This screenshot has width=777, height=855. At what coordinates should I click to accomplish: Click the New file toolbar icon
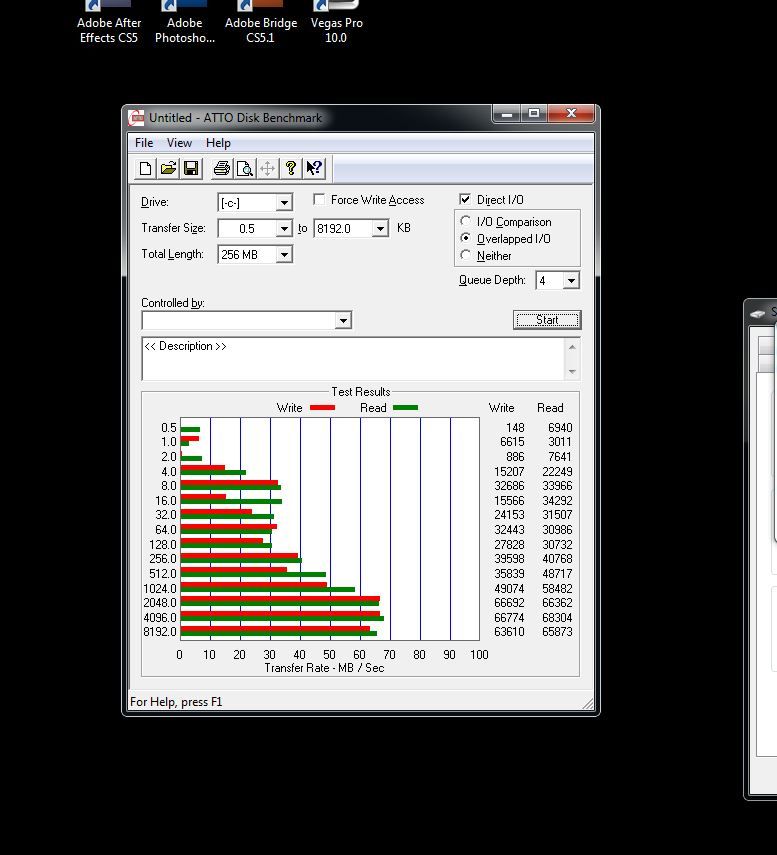tap(145, 169)
